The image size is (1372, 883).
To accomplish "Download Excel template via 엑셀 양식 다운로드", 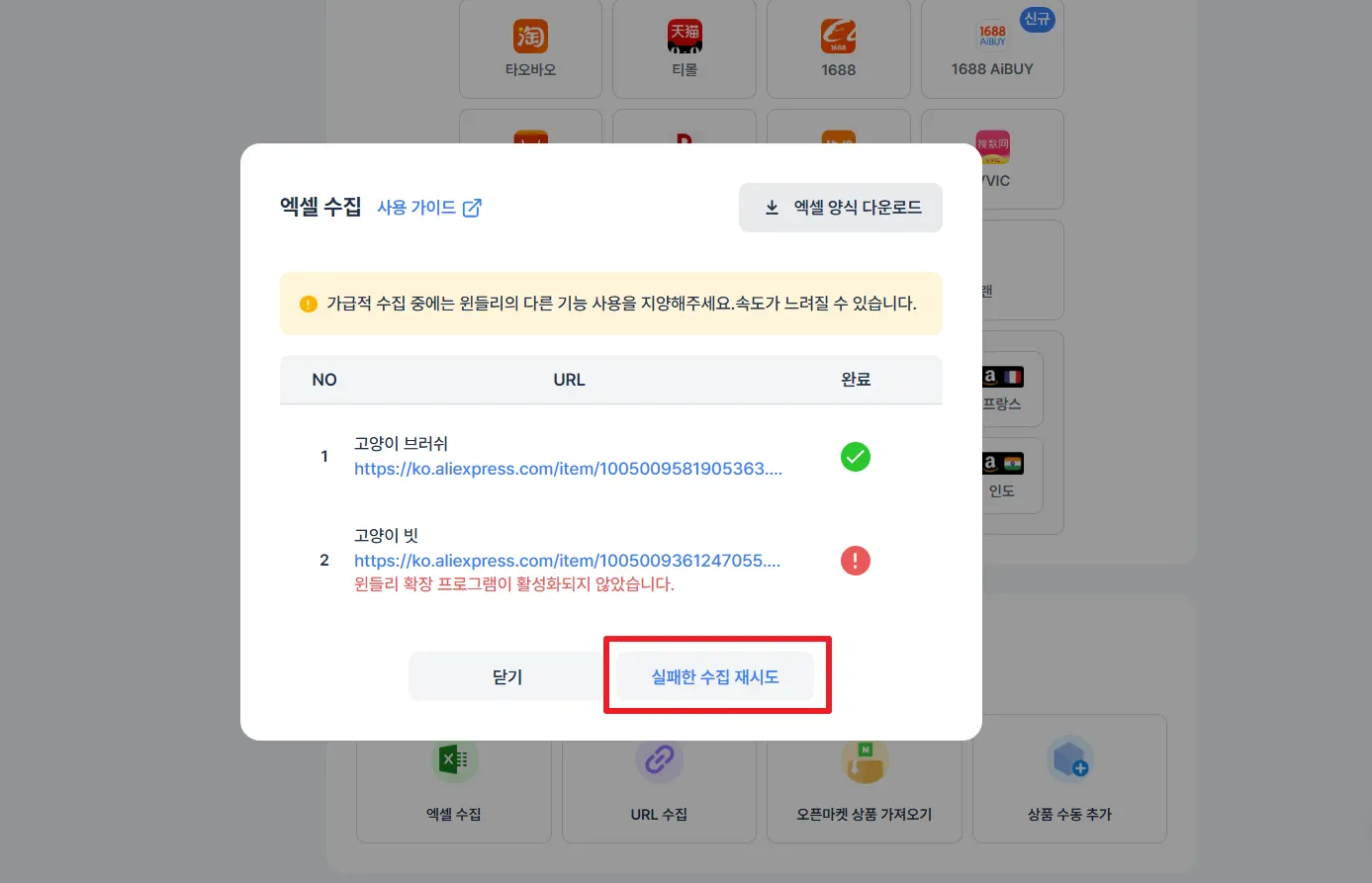I will coord(841,208).
